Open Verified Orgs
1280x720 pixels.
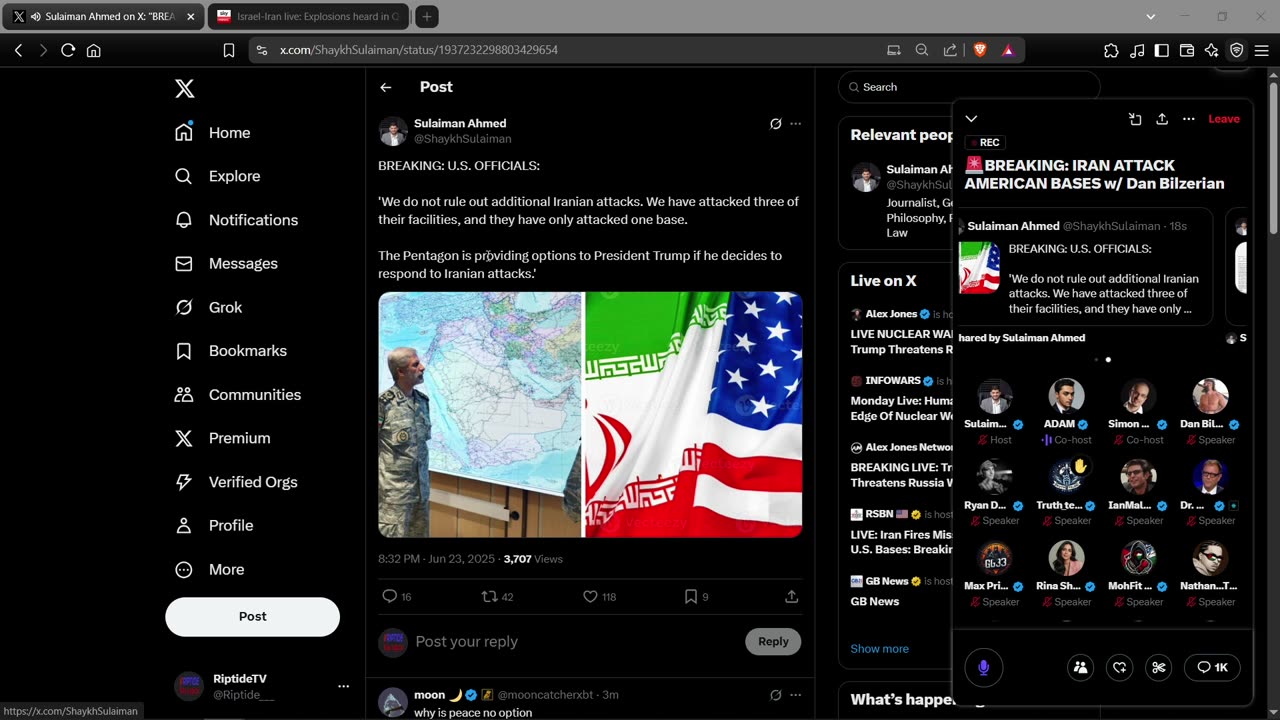(236, 482)
